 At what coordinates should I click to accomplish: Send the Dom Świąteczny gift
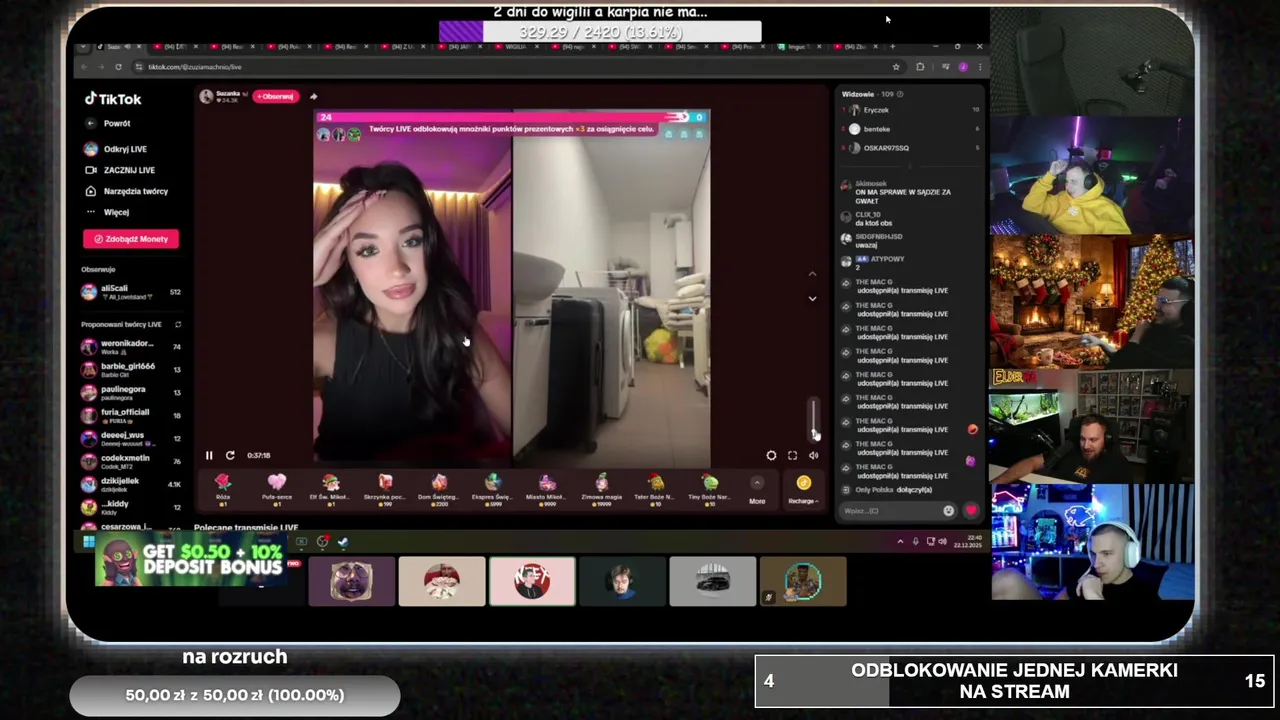[x=439, y=489]
